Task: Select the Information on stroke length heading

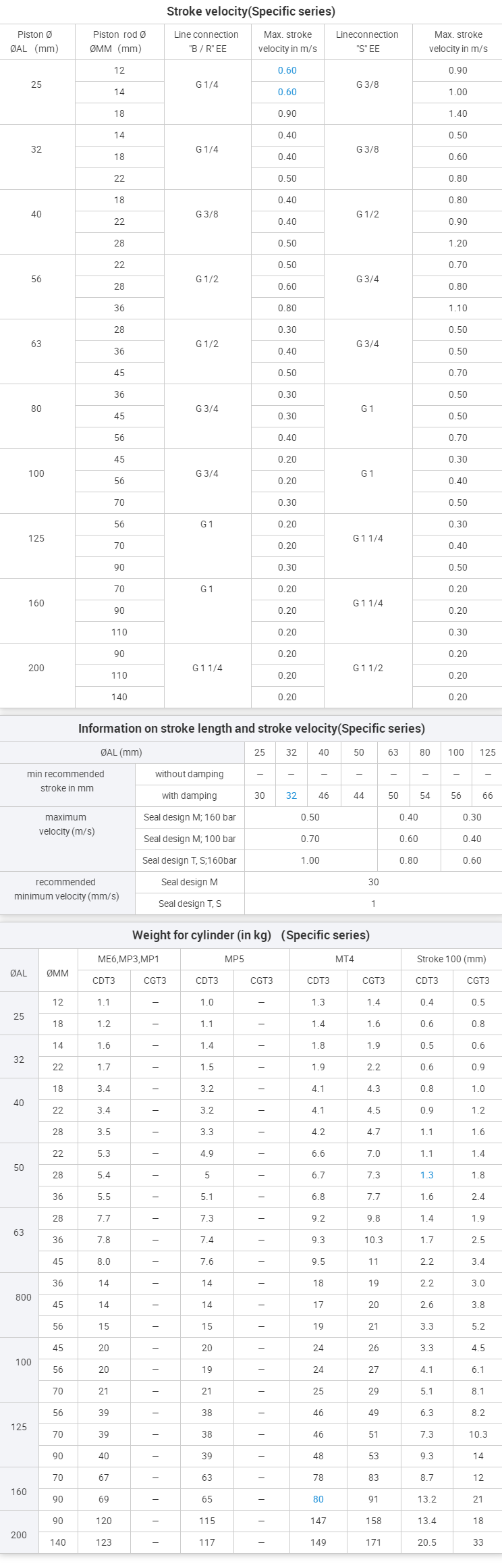Action: click(251, 729)
